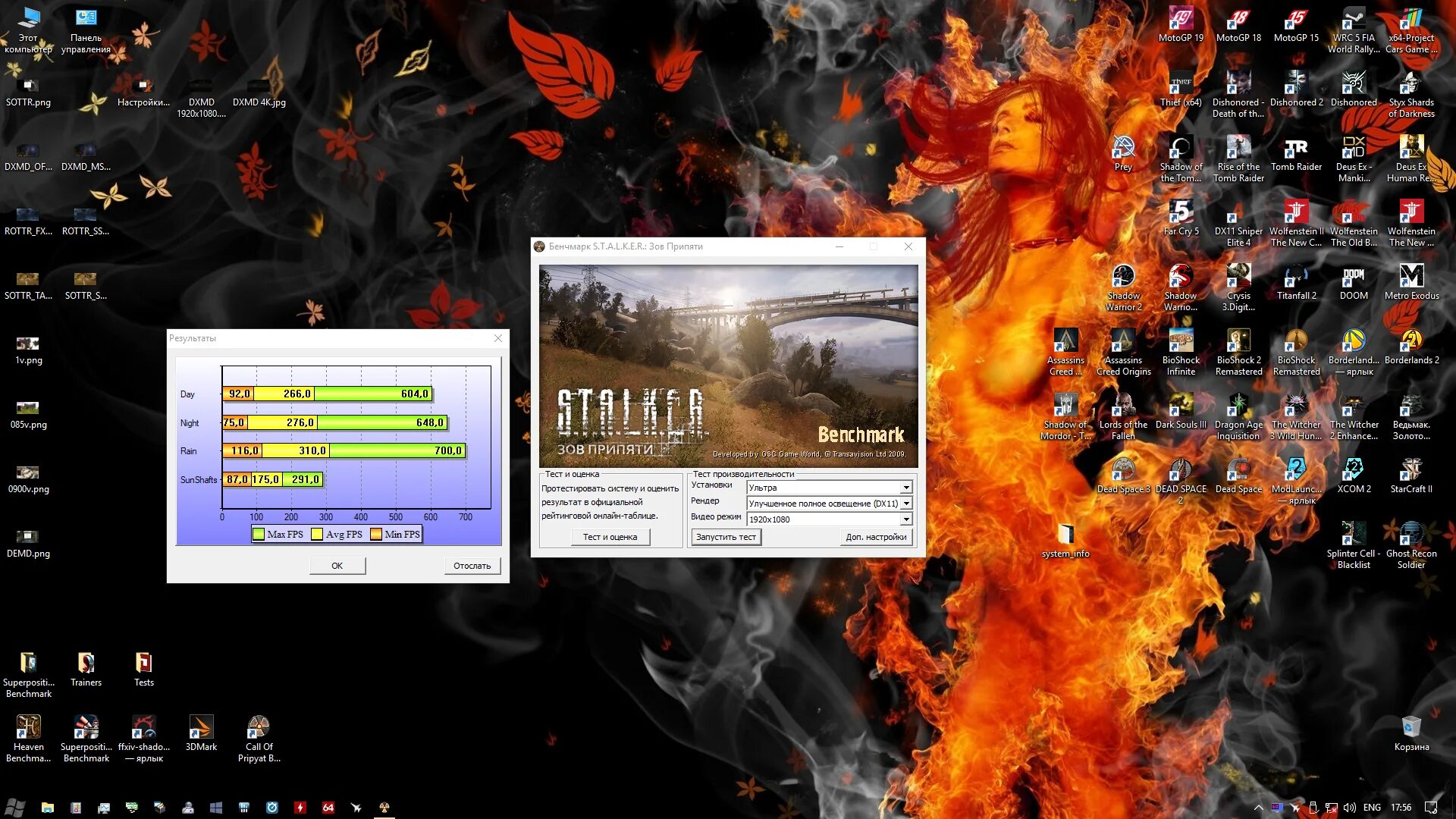1456x819 pixels.
Task: Launch the Far Cry 5 shortcut
Action: [x=1181, y=218]
